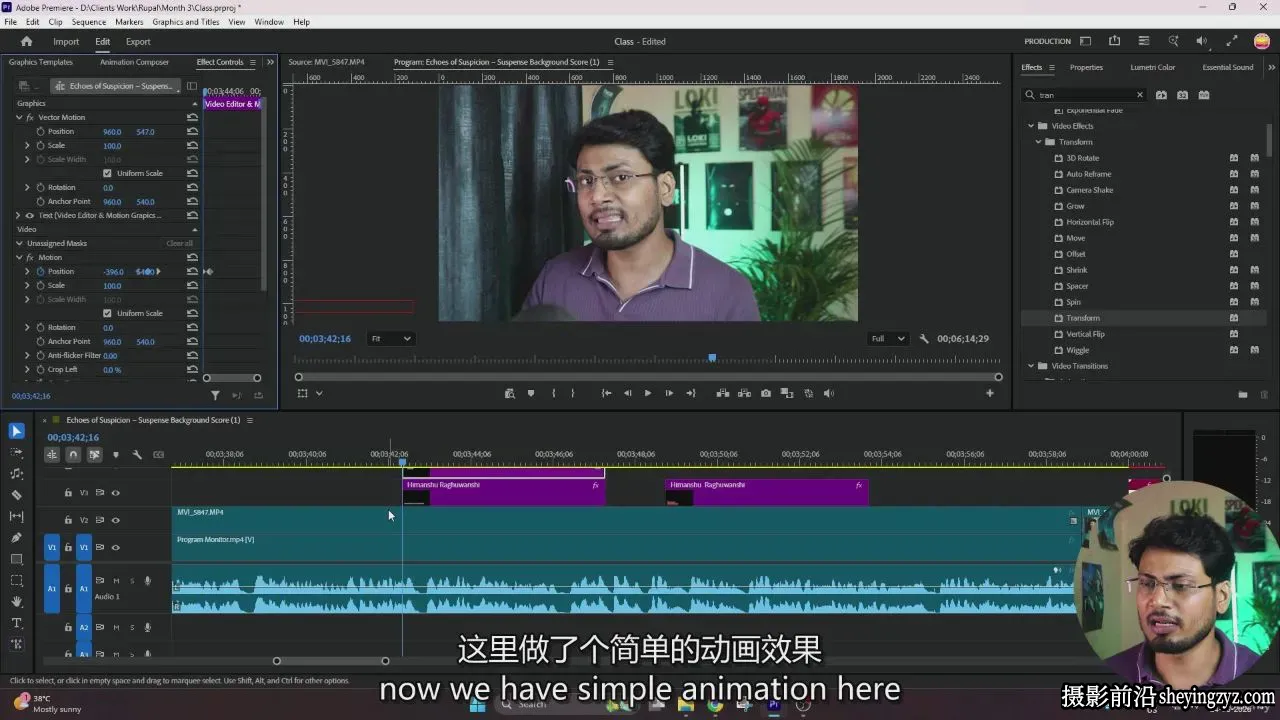This screenshot has width=1280, height=720.
Task: Pick the Razor tool
Action: pyautogui.click(x=16, y=495)
